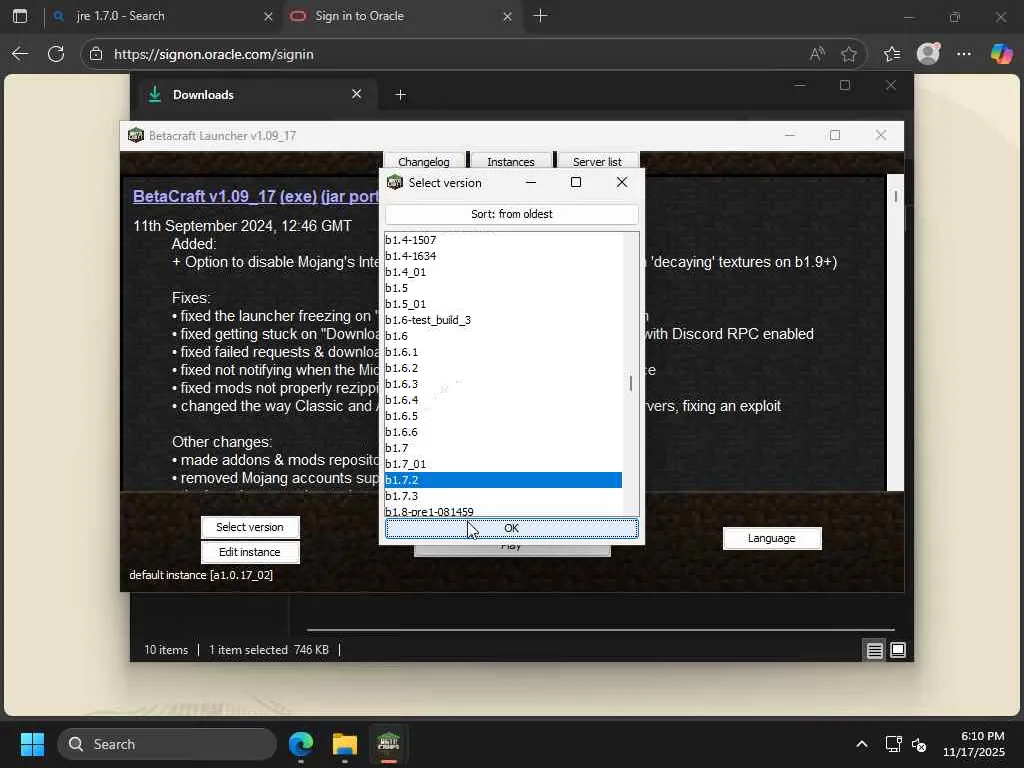
Task: Open the Instances tab in Betacraft
Action: pyautogui.click(x=511, y=161)
